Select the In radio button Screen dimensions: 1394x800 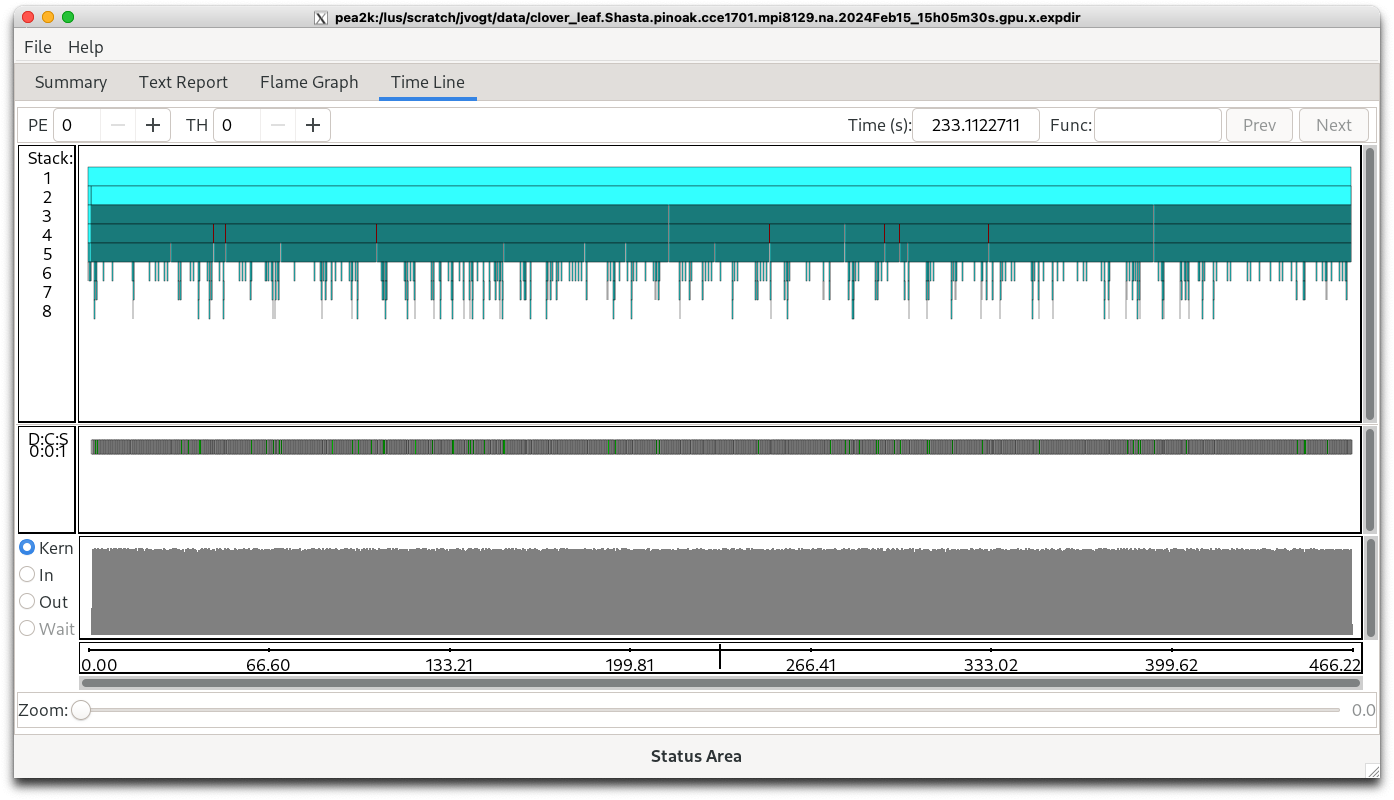pos(28,575)
